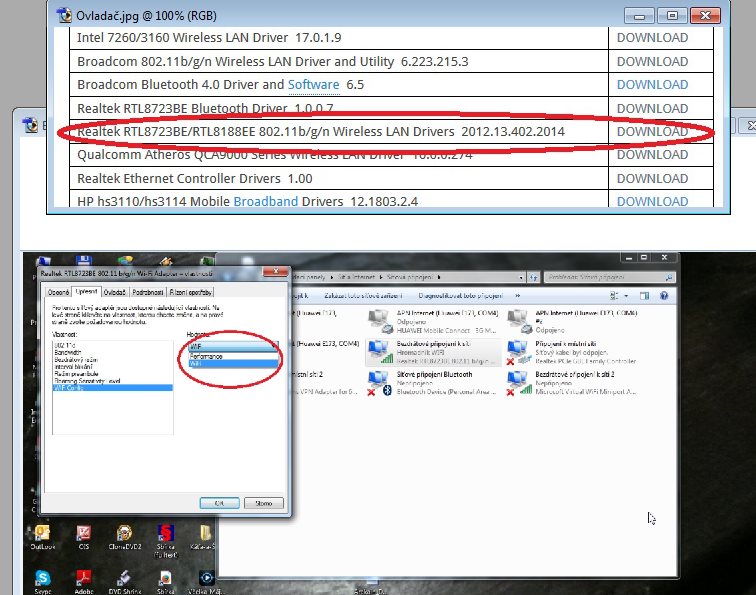
Task: Select the 802.11d property in list
Action: 65,345
